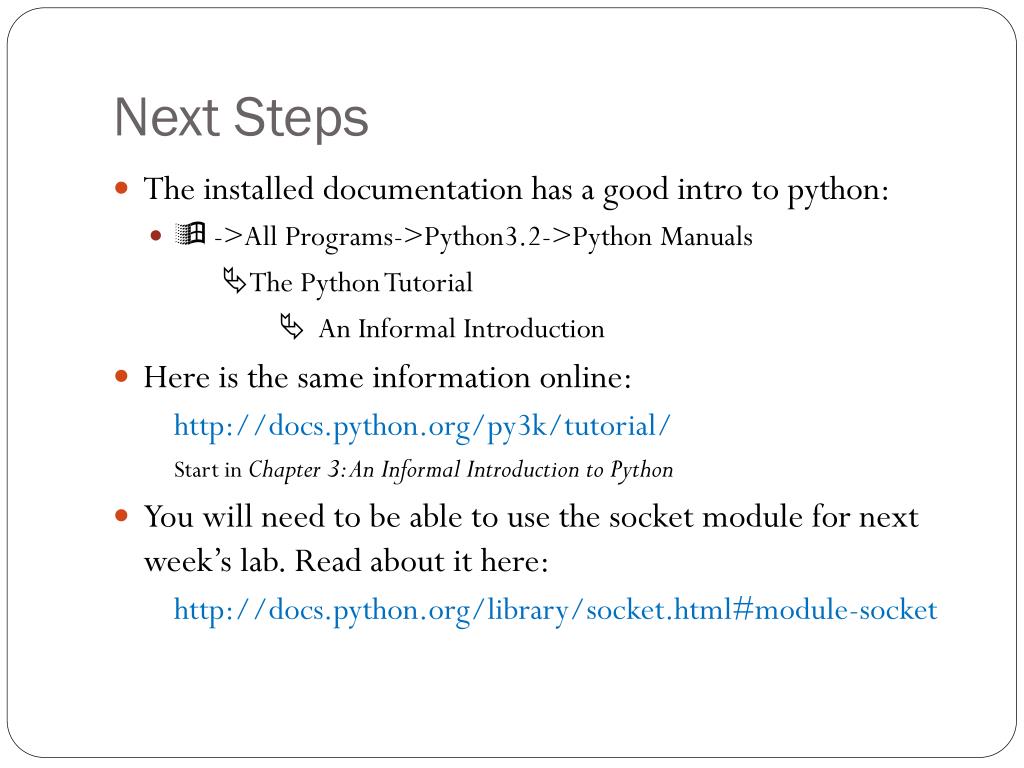Screen dimensions: 1024x768
Task: Click The Python Tutorial text
Action: pos(361,283)
